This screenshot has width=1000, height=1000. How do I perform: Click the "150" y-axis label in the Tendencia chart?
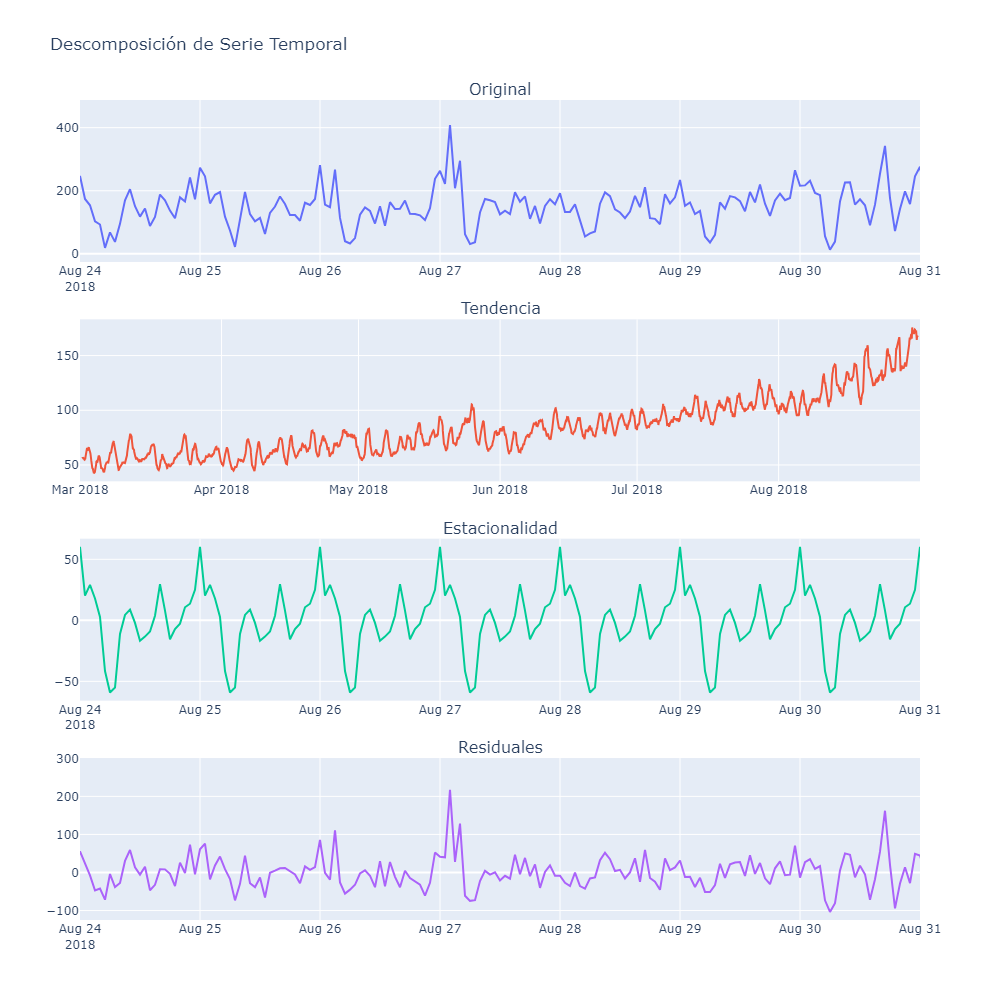[67, 356]
